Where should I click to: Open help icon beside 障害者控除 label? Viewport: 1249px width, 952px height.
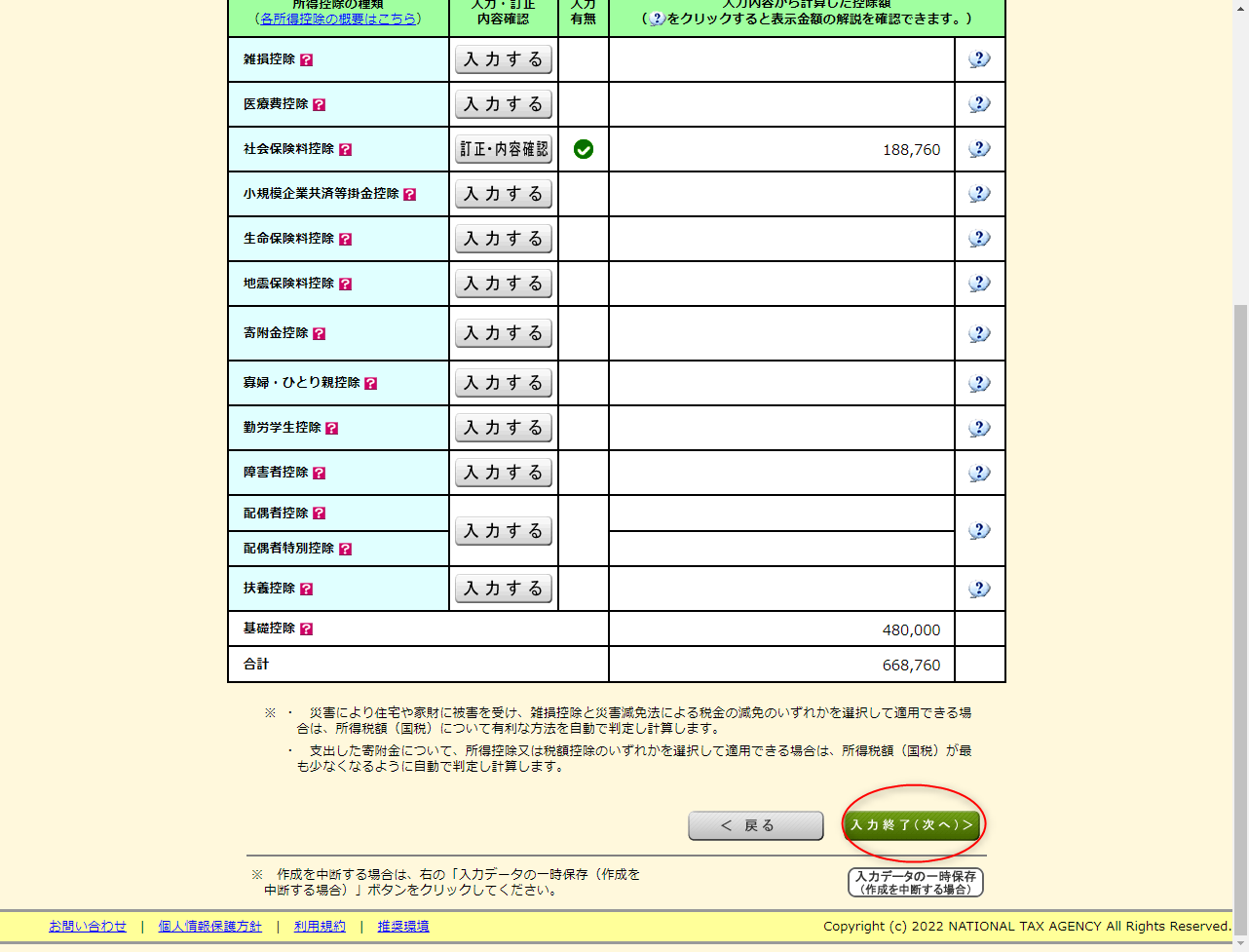tap(319, 474)
